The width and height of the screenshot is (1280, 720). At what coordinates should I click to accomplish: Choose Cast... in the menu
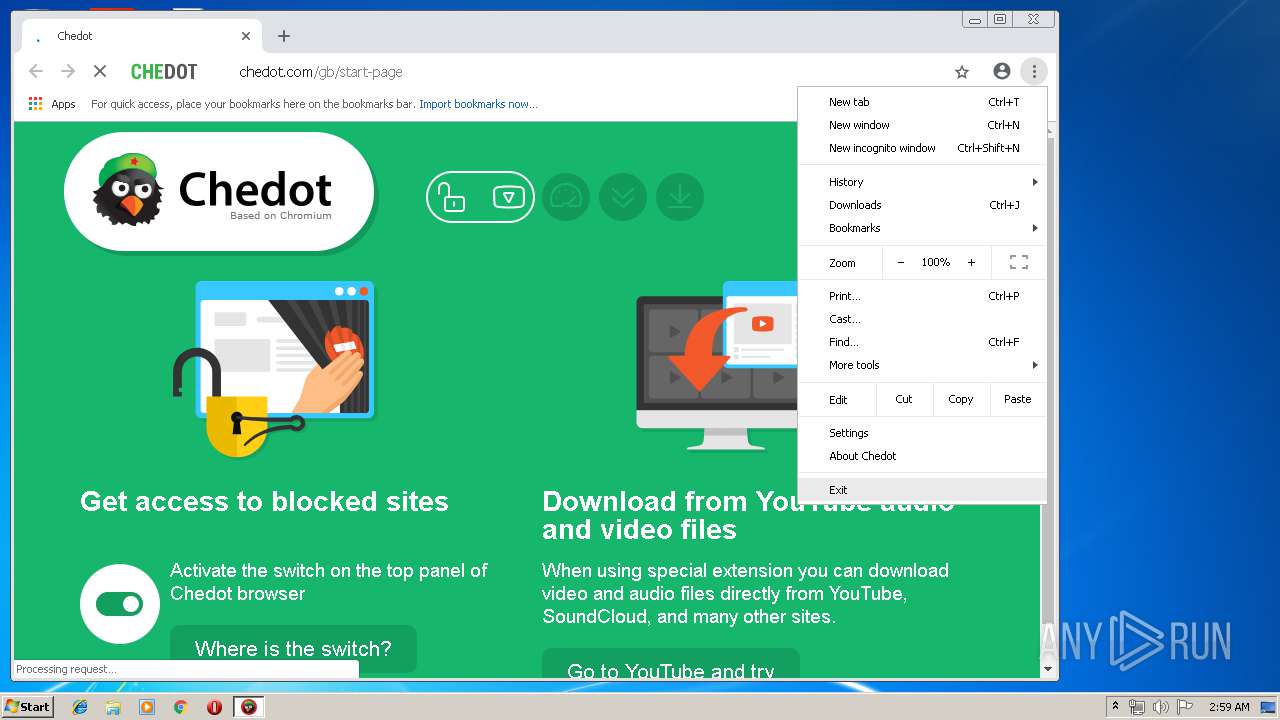pos(922,319)
